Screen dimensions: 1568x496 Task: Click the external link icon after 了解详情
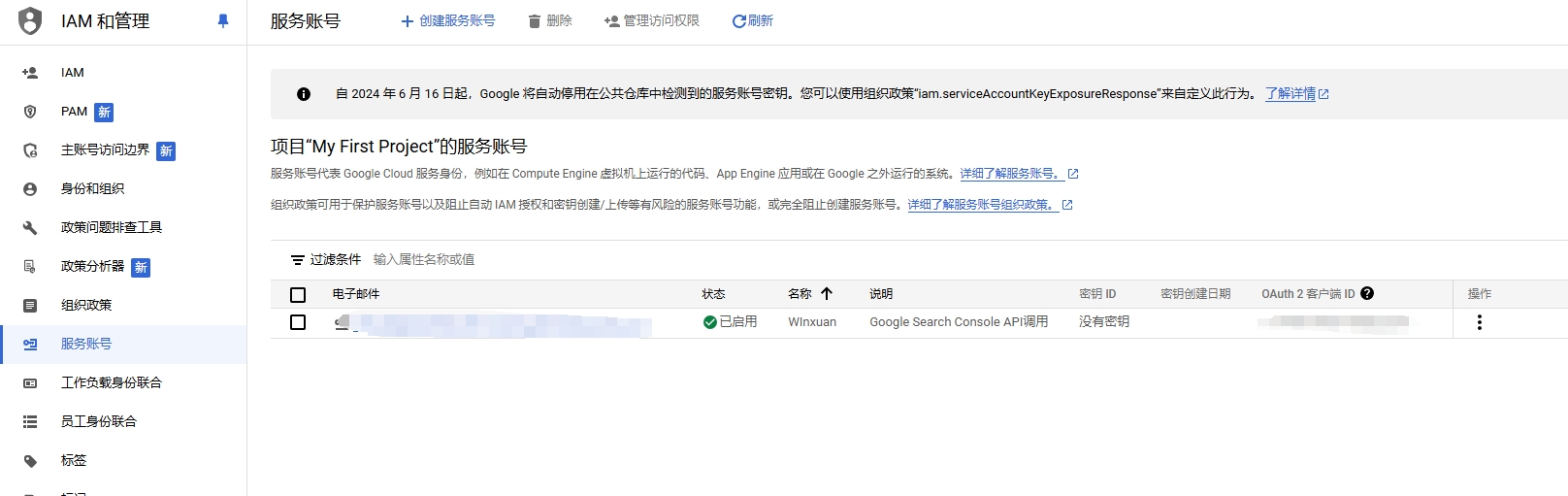pyautogui.click(x=1323, y=94)
